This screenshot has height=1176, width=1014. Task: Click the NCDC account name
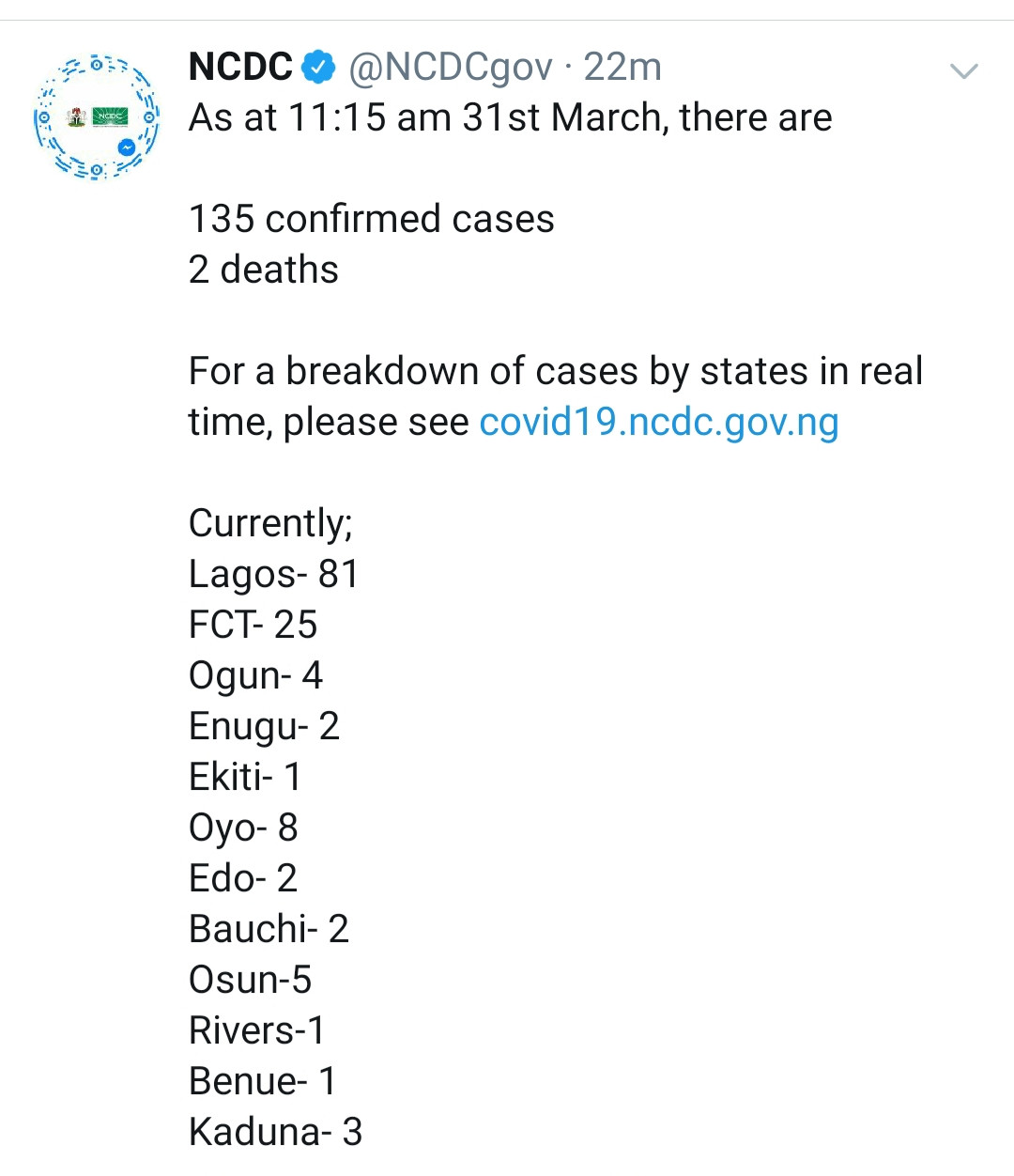coord(241,68)
